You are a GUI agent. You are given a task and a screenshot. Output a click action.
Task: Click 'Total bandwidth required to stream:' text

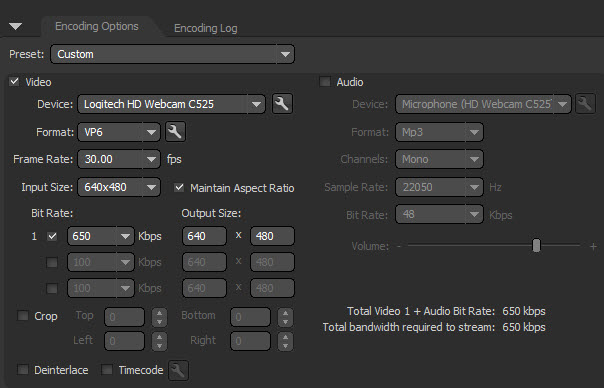point(409,327)
